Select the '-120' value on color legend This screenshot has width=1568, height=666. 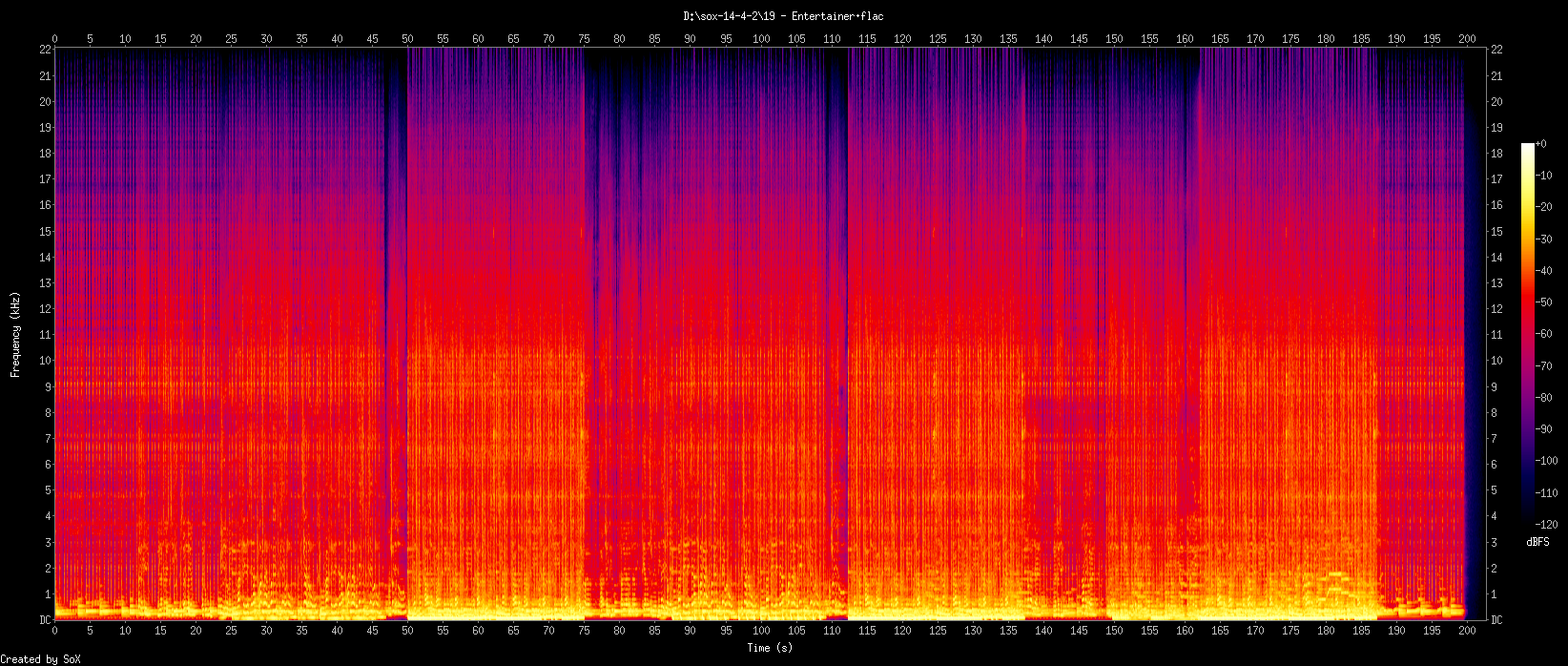click(x=1547, y=525)
